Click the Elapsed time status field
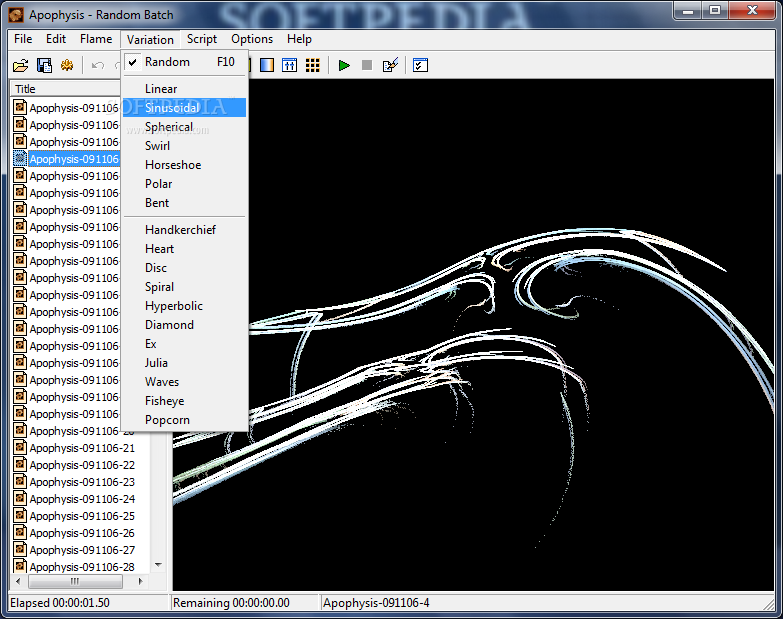Screen dimensions: 783x619 pyautogui.click(x=88, y=603)
